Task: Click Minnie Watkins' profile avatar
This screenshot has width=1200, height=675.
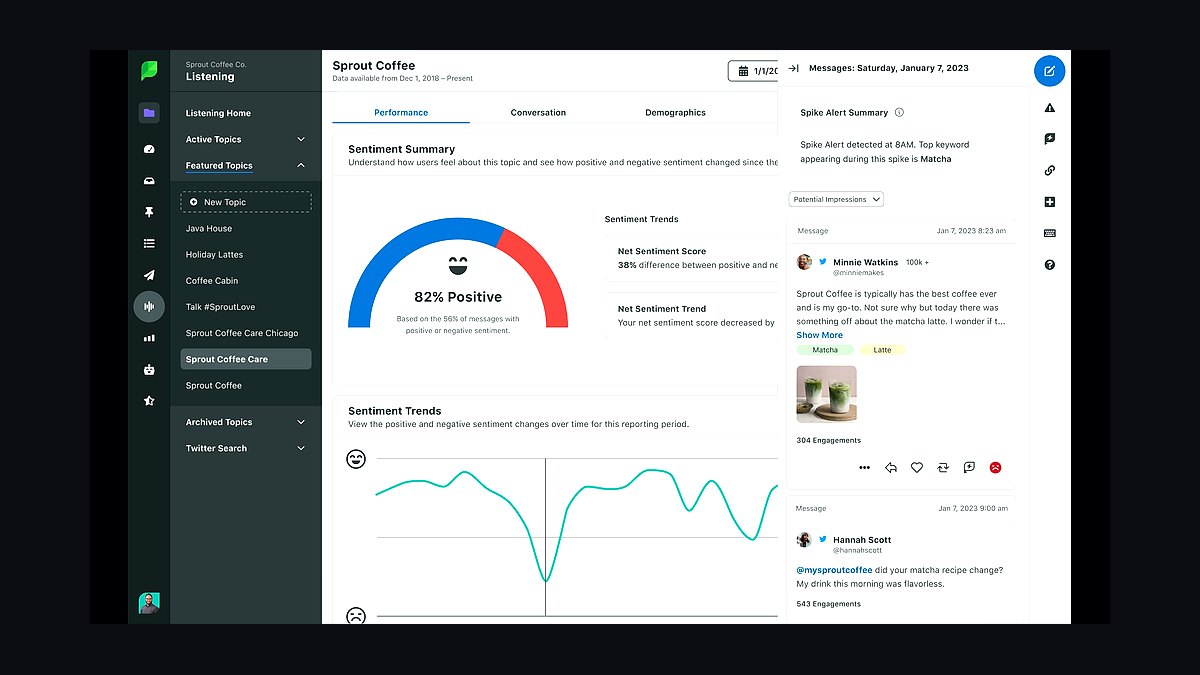Action: (x=804, y=262)
